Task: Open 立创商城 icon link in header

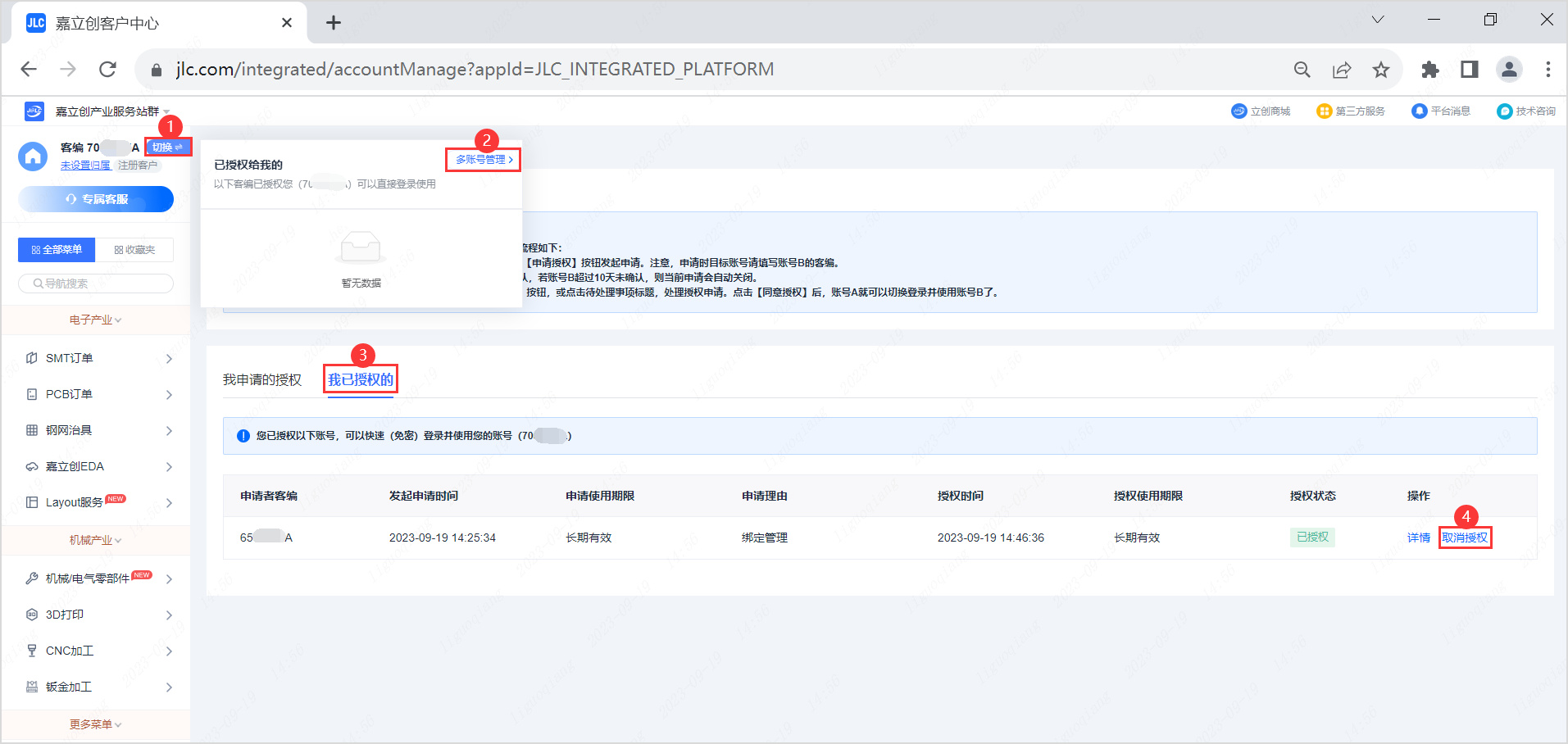Action: [1238, 111]
